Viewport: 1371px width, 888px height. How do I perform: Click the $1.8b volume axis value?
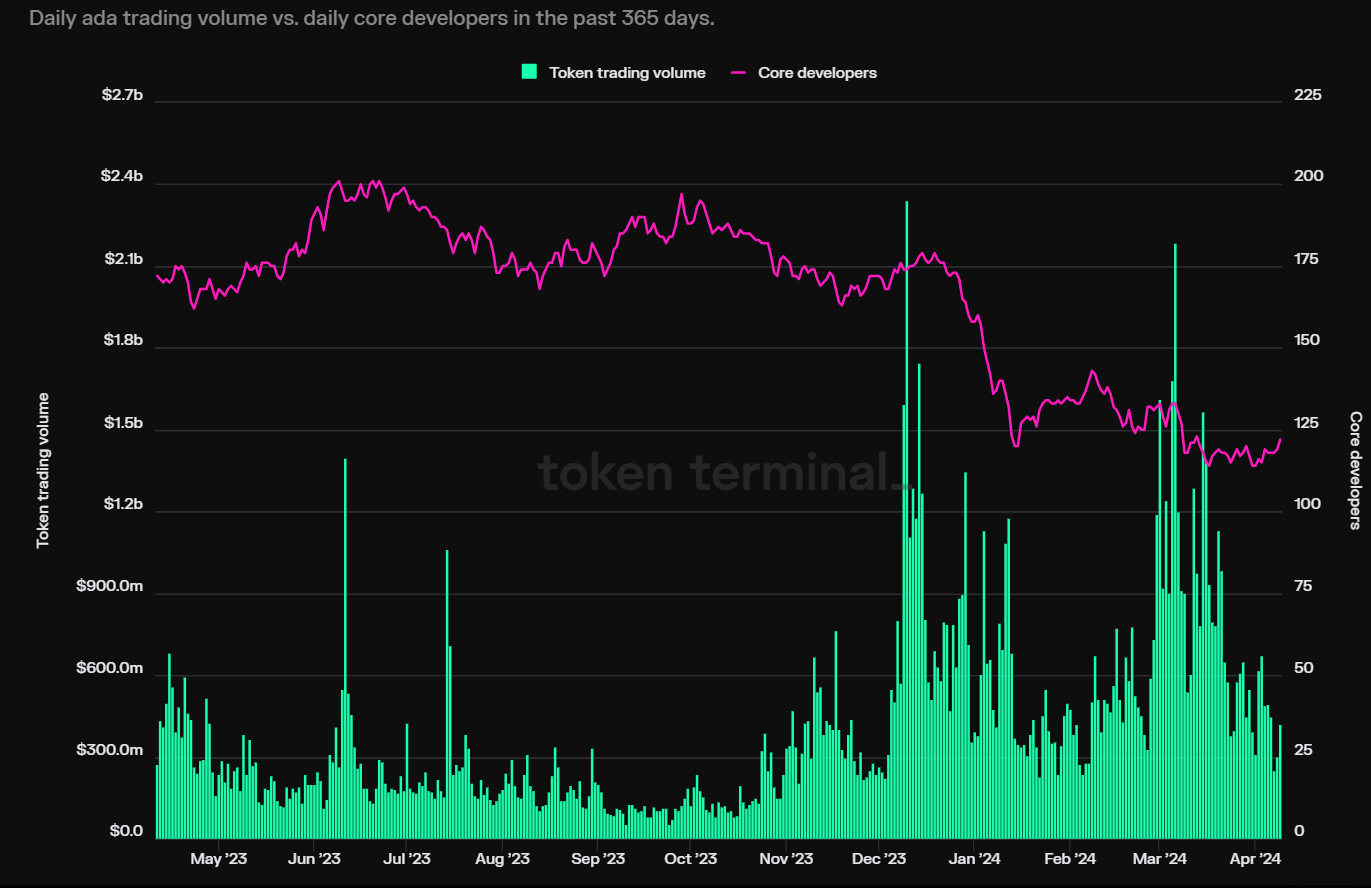point(122,341)
